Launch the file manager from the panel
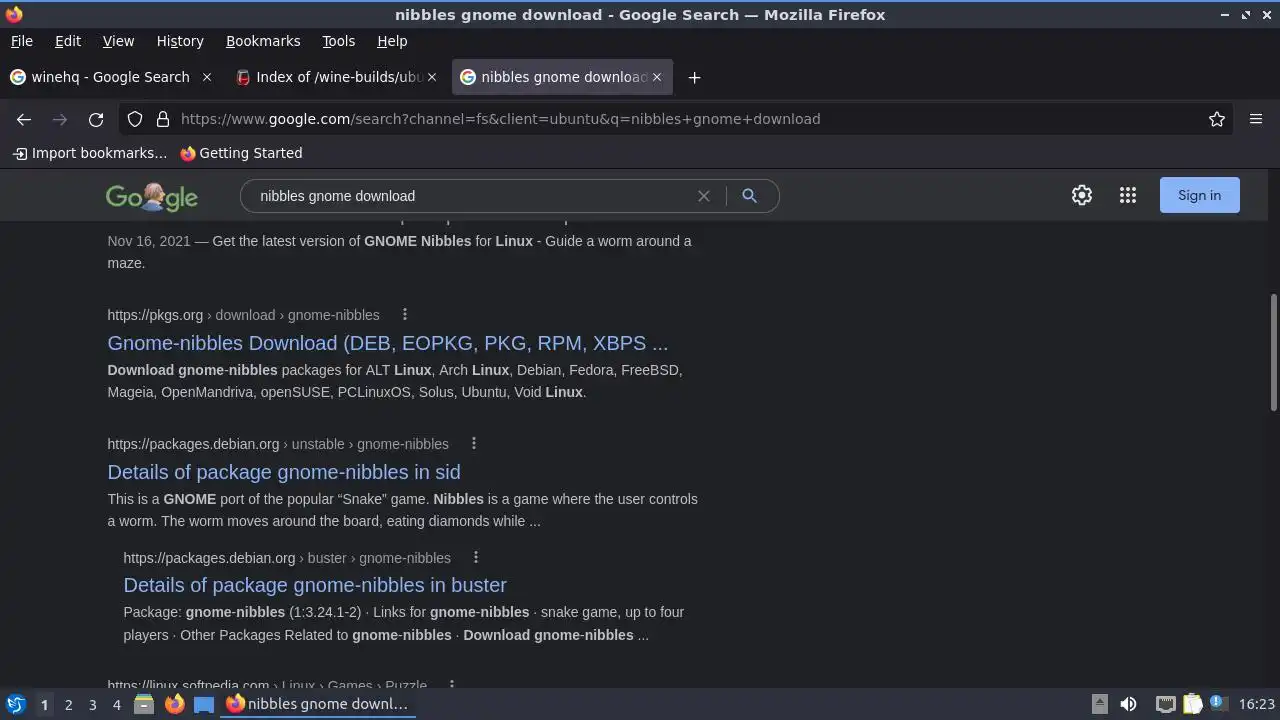The width and height of the screenshot is (1280, 720). (144, 704)
